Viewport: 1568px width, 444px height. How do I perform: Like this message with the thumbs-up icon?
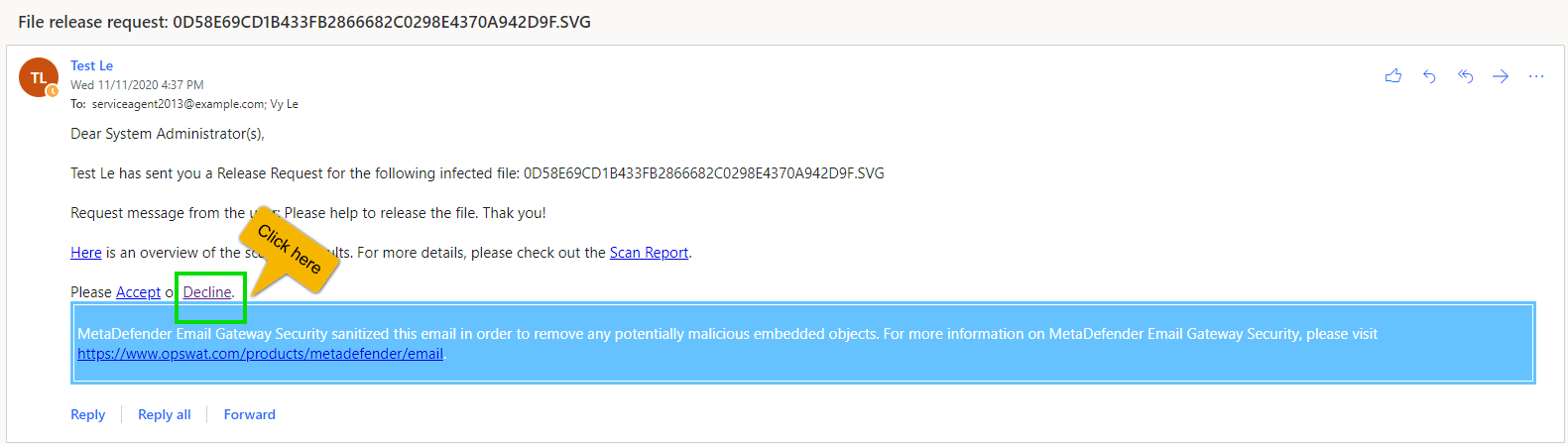pyautogui.click(x=1393, y=76)
